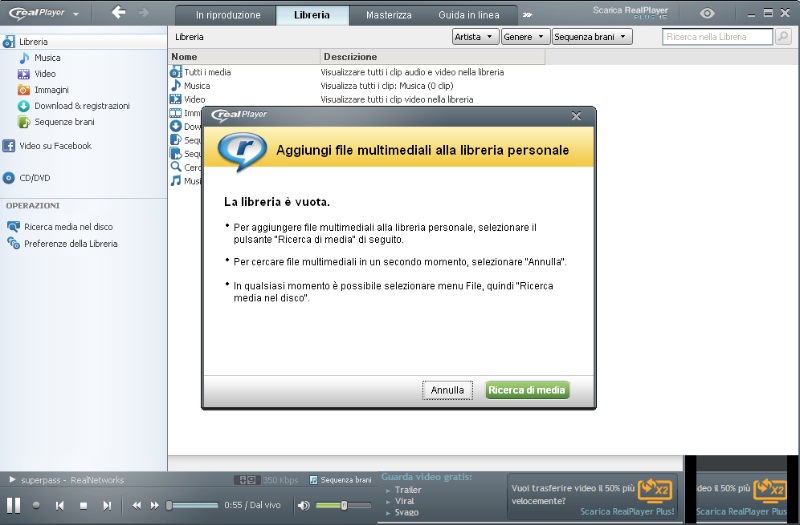Viewport: 800px width, 525px height.
Task: Switch to the In riproduzione tab
Action: pos(228,15)
